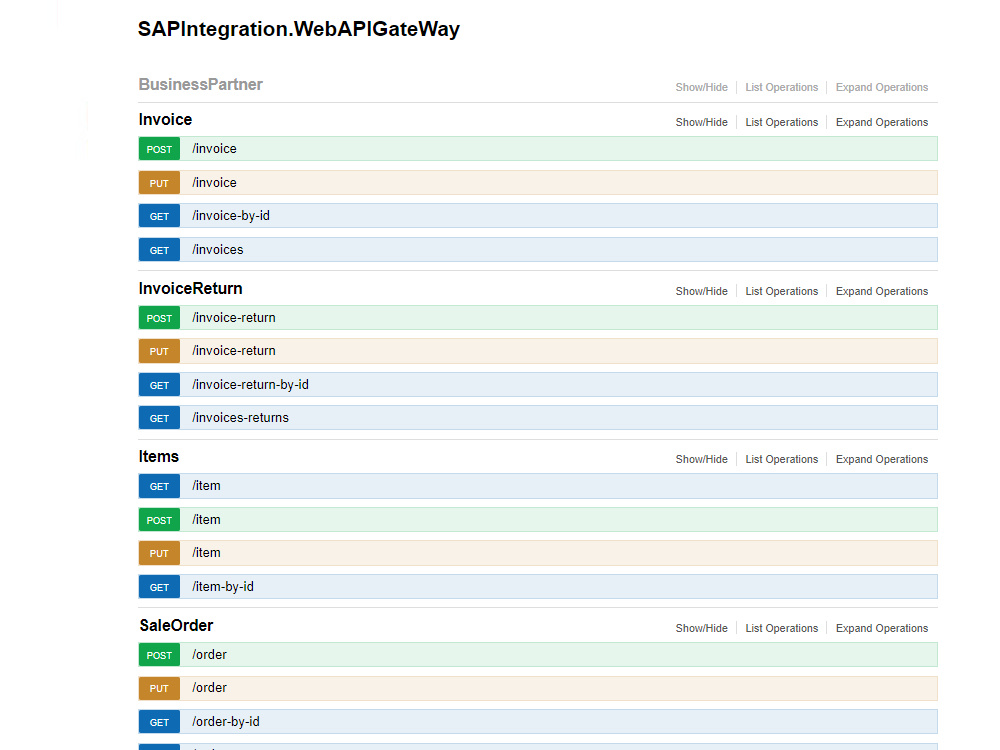Expand the BusinessPartner section heading

[200, 84]
